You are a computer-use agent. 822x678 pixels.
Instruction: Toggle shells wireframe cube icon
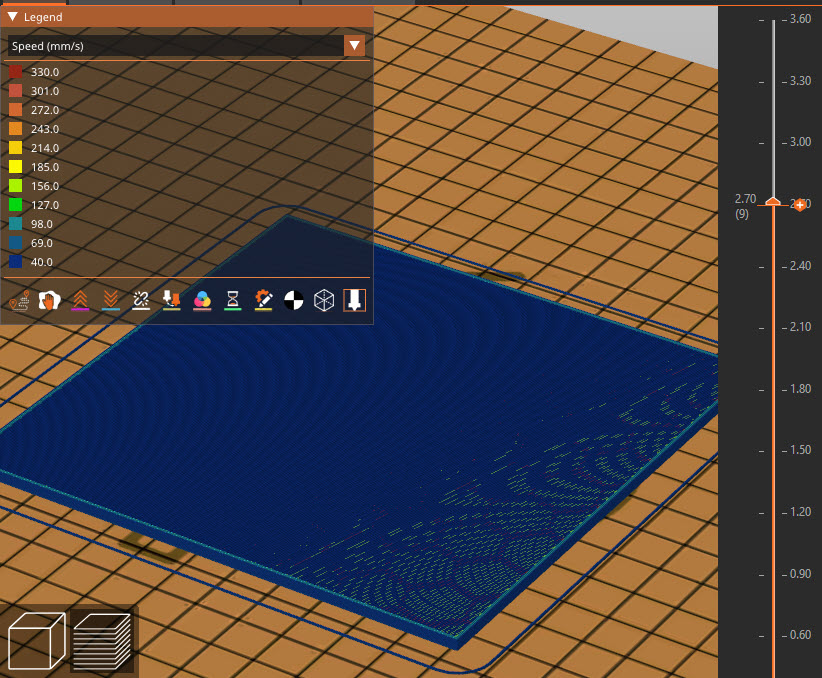(324, 300)
